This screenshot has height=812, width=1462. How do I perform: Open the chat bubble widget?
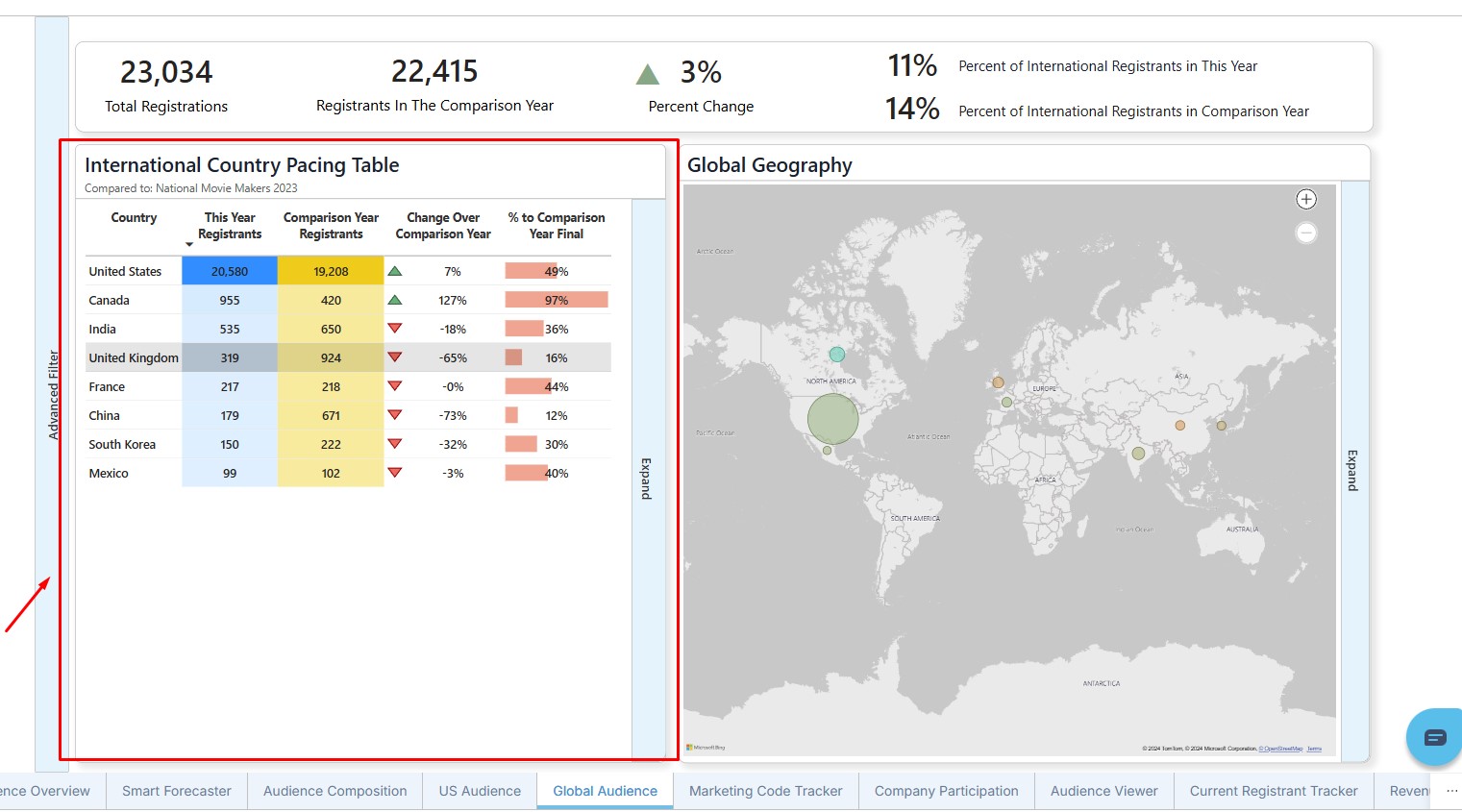[1434, 737]
